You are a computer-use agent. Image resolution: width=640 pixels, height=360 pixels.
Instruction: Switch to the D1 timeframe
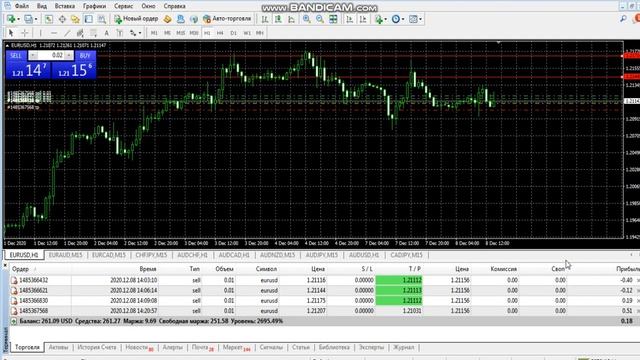(233, 33)
